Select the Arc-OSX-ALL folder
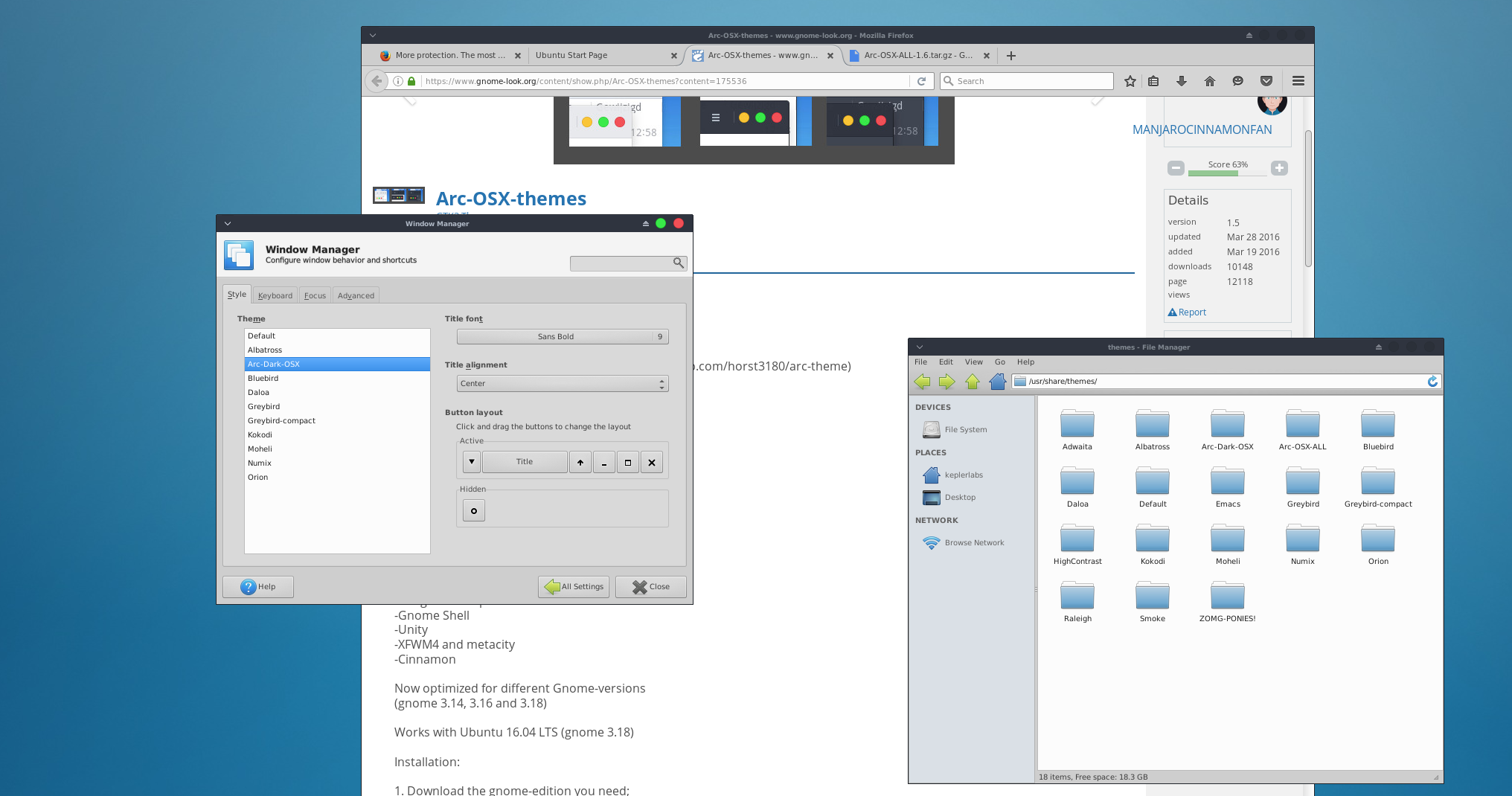Image resolution: width=1512 pixels, height=796 pixels. (x=1303, y=430)
